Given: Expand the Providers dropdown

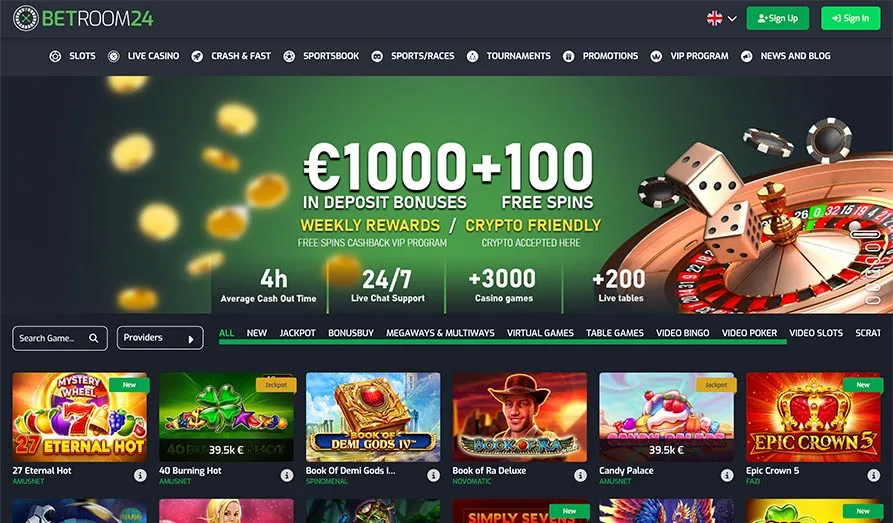Looking at the screenshot, I should point(160,338).
